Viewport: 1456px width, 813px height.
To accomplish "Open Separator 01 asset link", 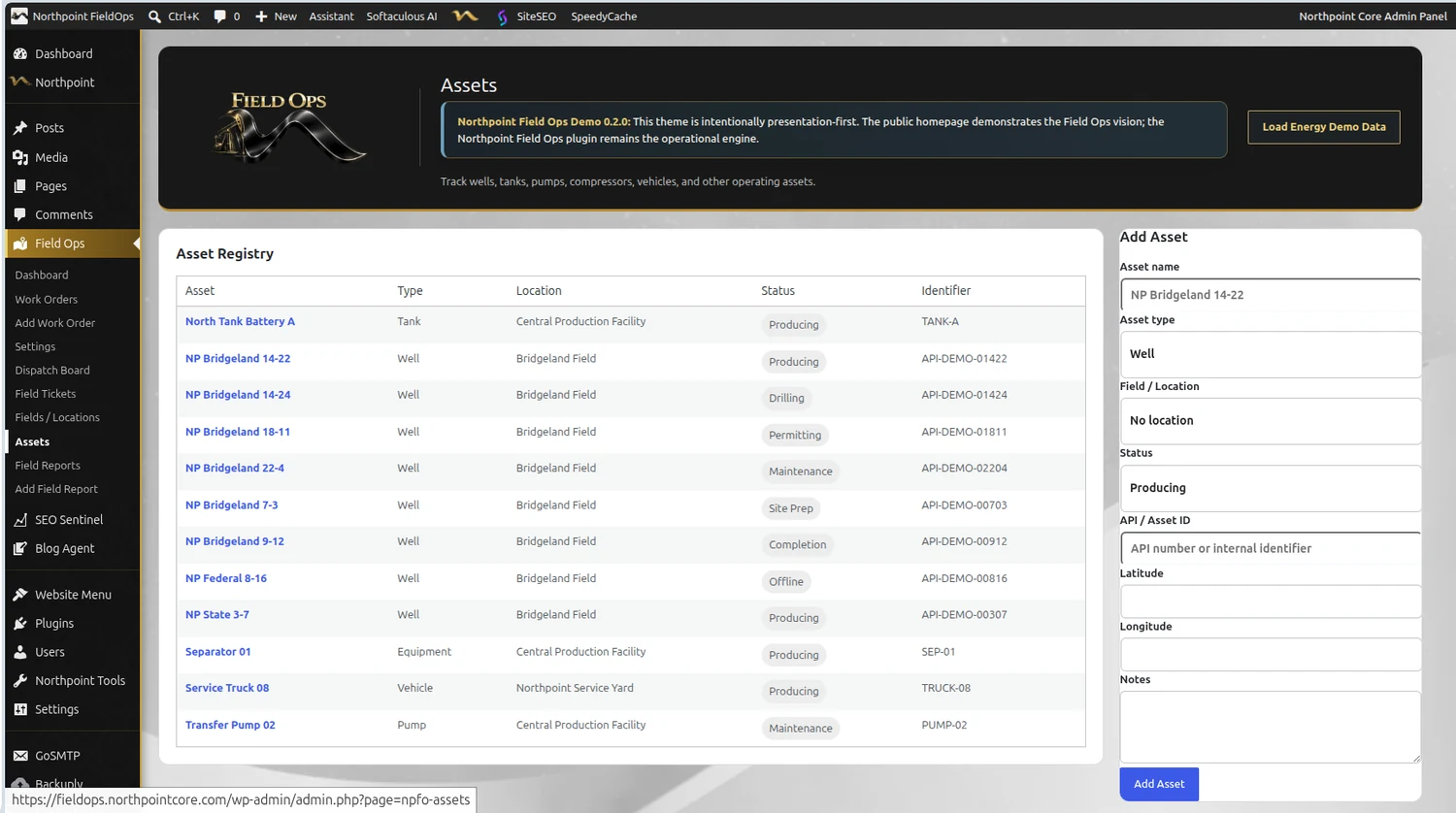I will [x=218, y=652].
